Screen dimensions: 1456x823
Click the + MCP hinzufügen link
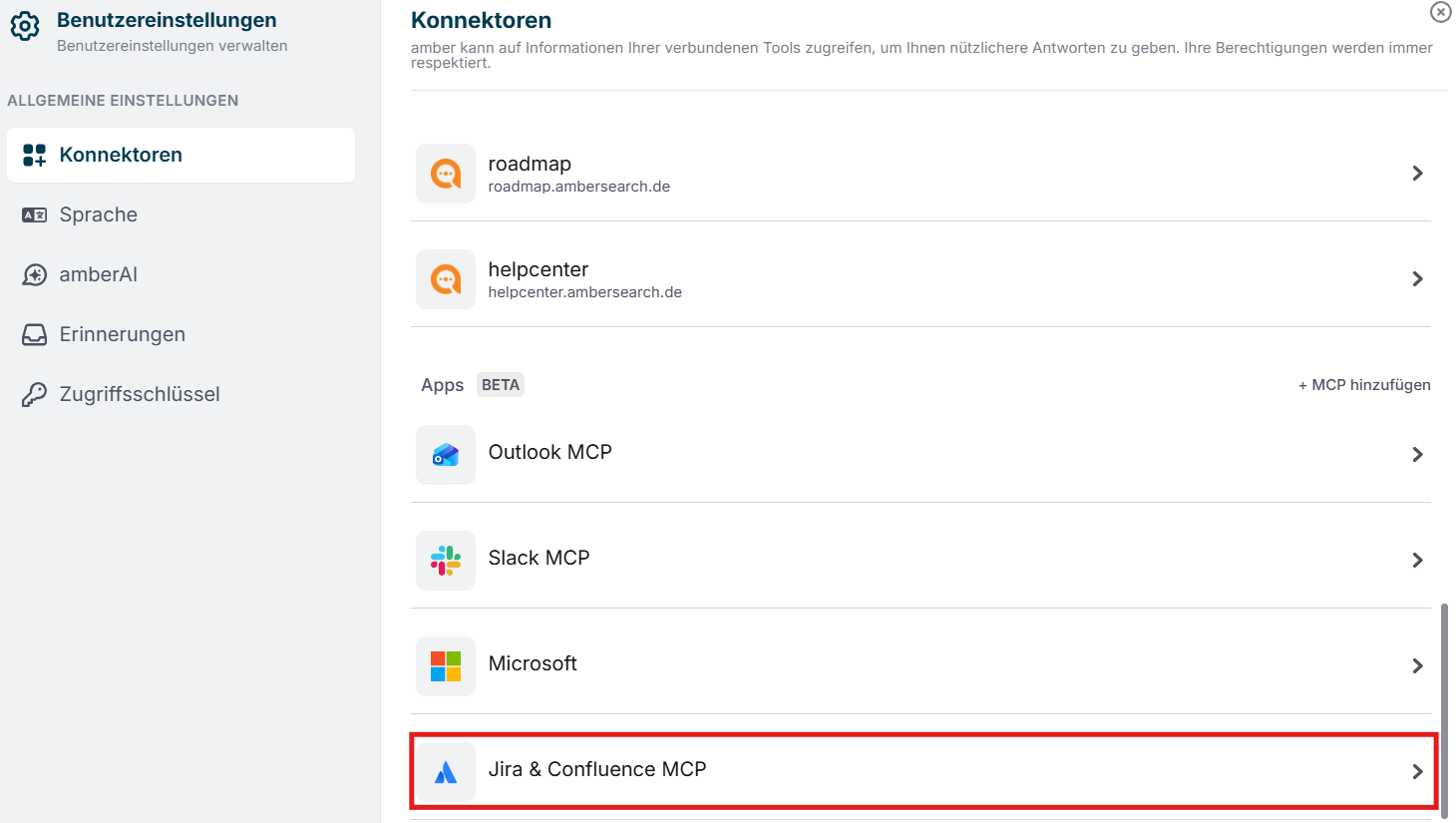(1364, 385)
